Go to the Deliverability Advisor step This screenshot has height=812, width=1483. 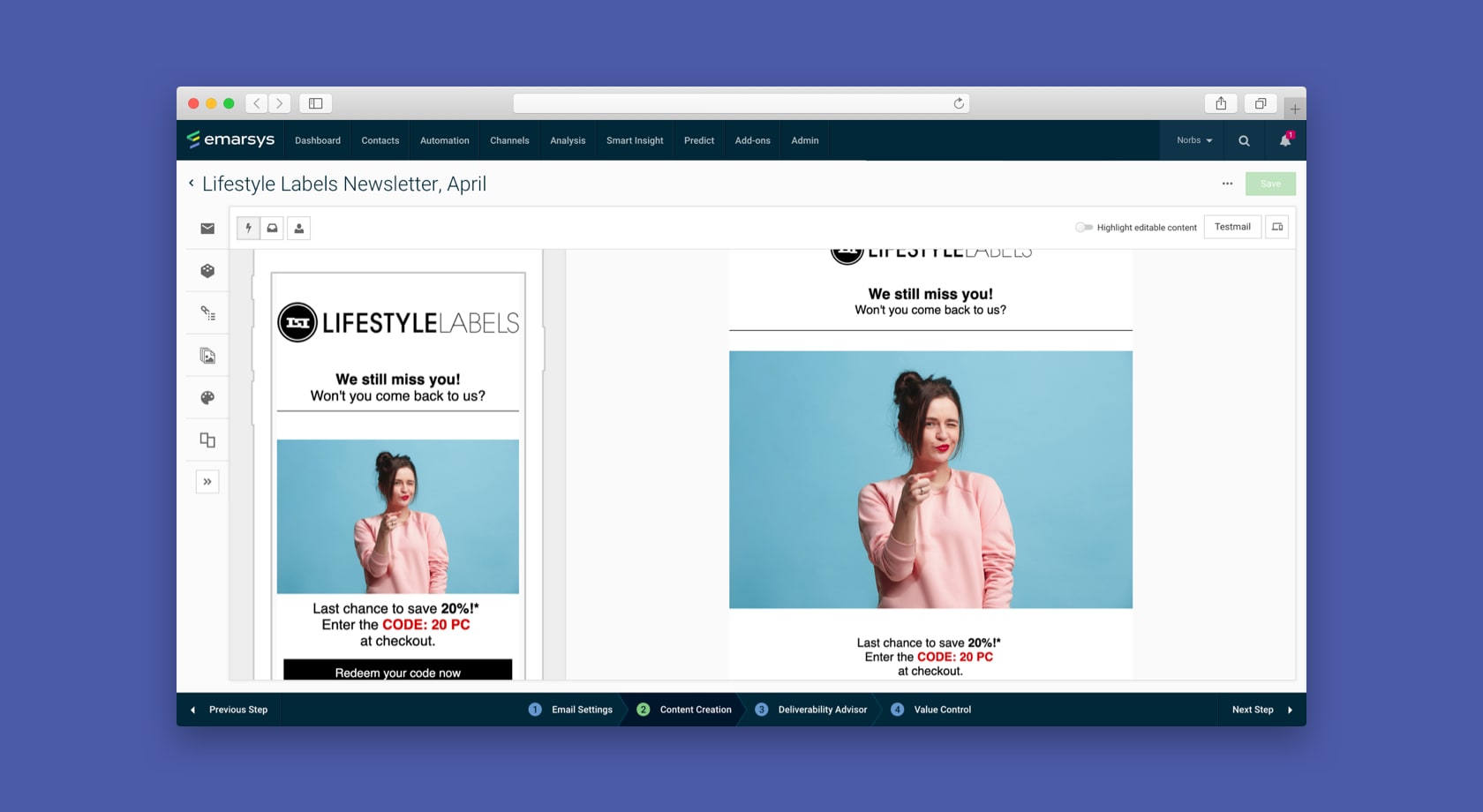(x=822, y=710)
